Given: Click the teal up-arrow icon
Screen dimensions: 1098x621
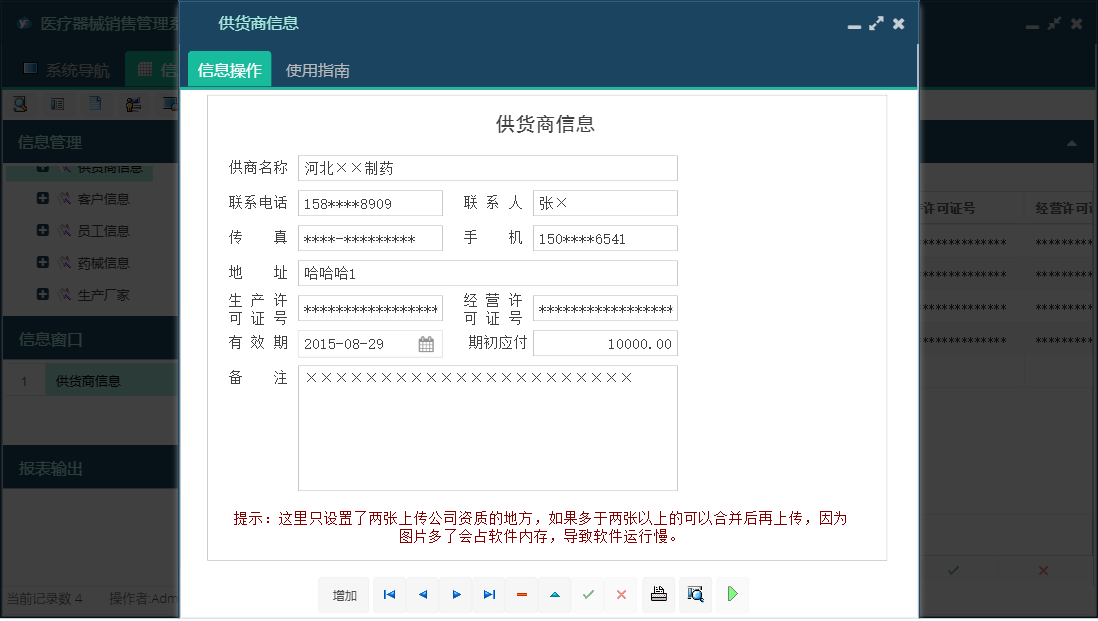Looking at the screenshot, I should [555, 595].
